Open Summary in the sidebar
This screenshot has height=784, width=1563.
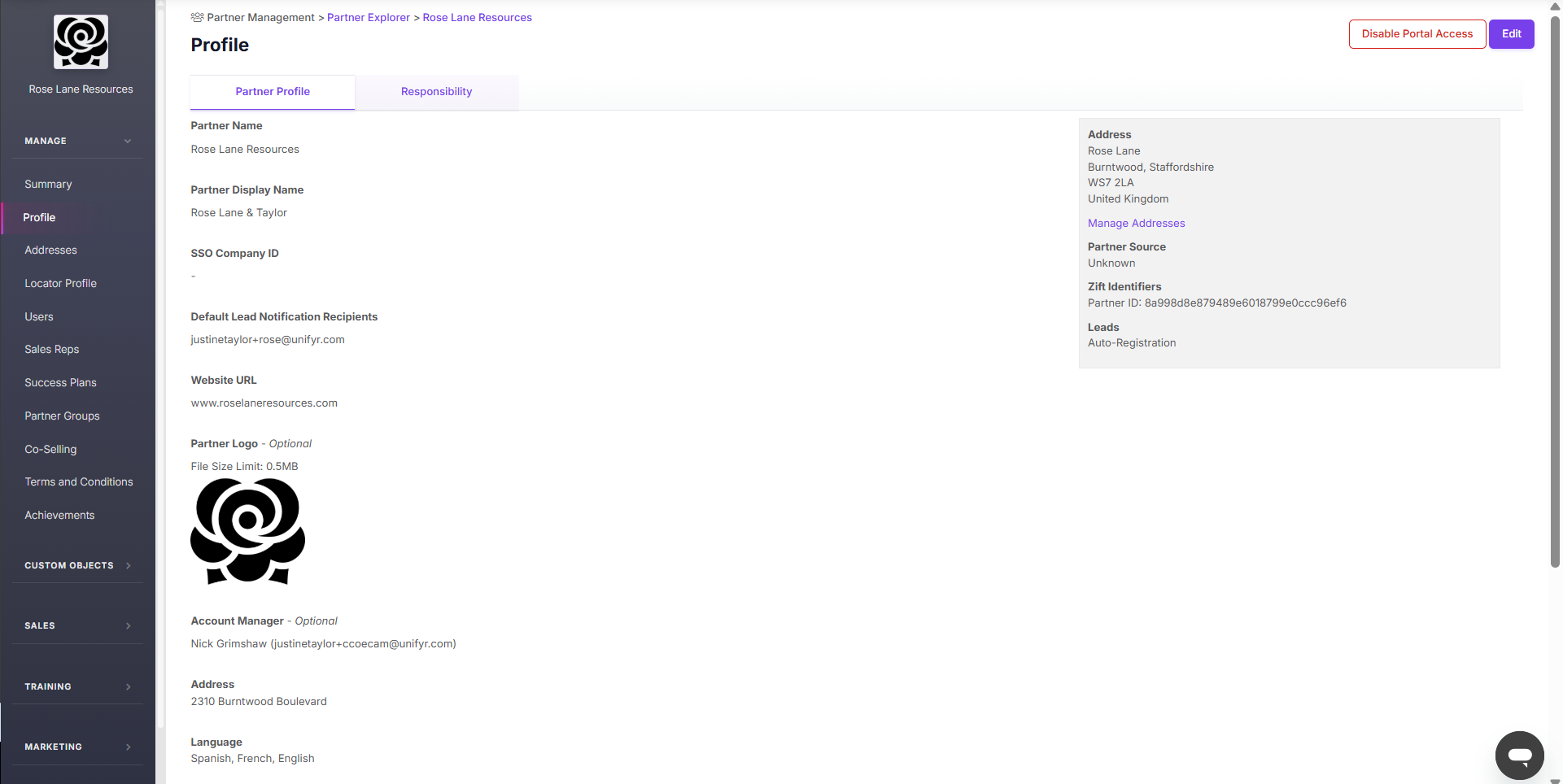tap(48, 185)
